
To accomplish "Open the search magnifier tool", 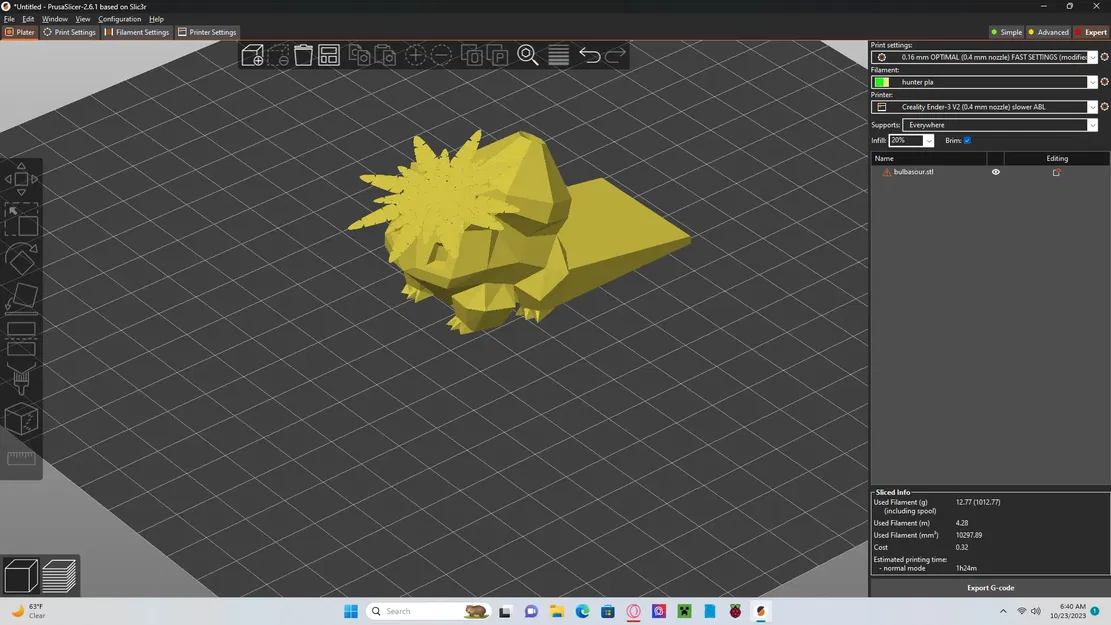I will [528, 55].
